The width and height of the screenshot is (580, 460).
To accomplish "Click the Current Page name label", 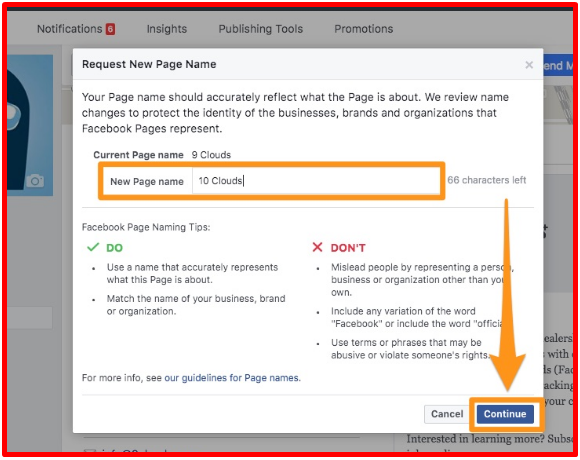I will click(x=138, y=155).
